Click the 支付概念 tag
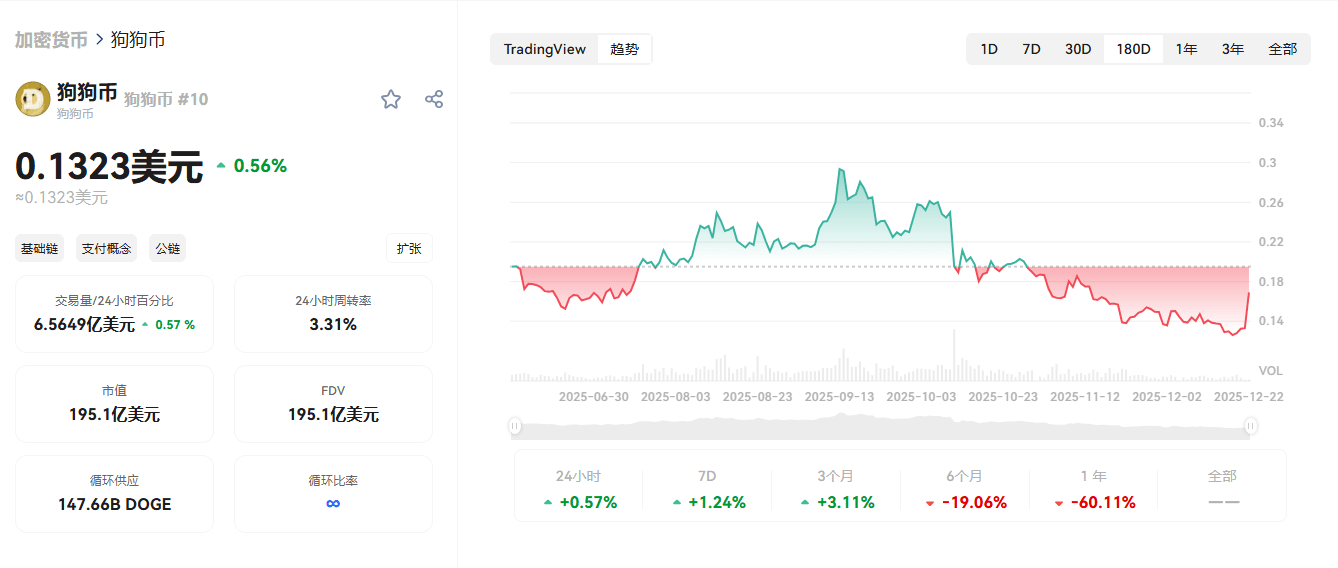This screenshot has width=1338, height=568. pos(106,249)
